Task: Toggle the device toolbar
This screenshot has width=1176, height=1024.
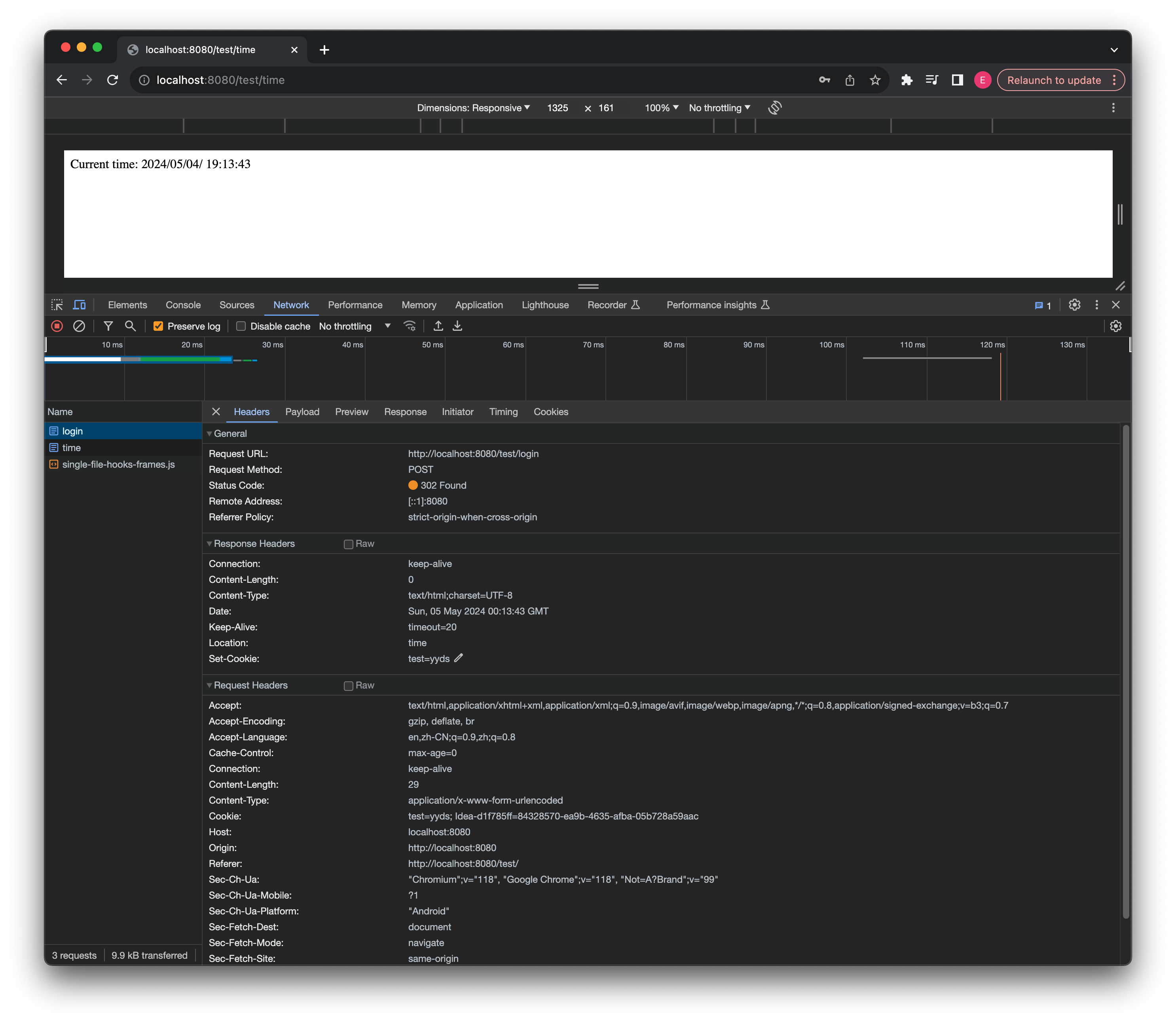Action: click(80, 305)
